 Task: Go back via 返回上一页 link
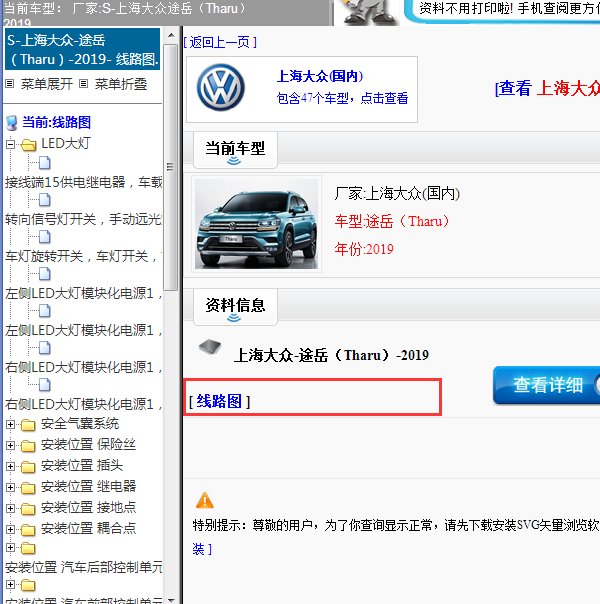pos(220,42)
